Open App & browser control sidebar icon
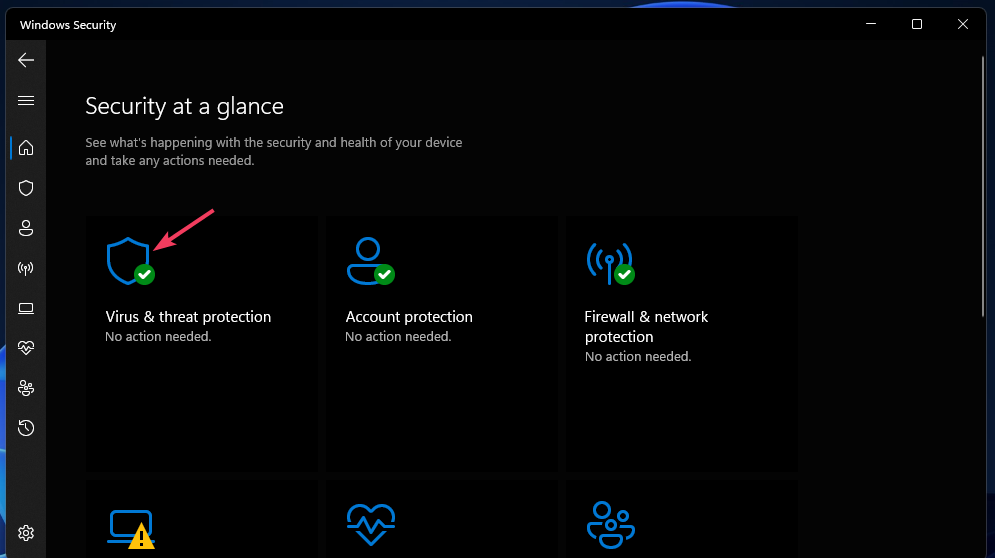 click(26, 309)
